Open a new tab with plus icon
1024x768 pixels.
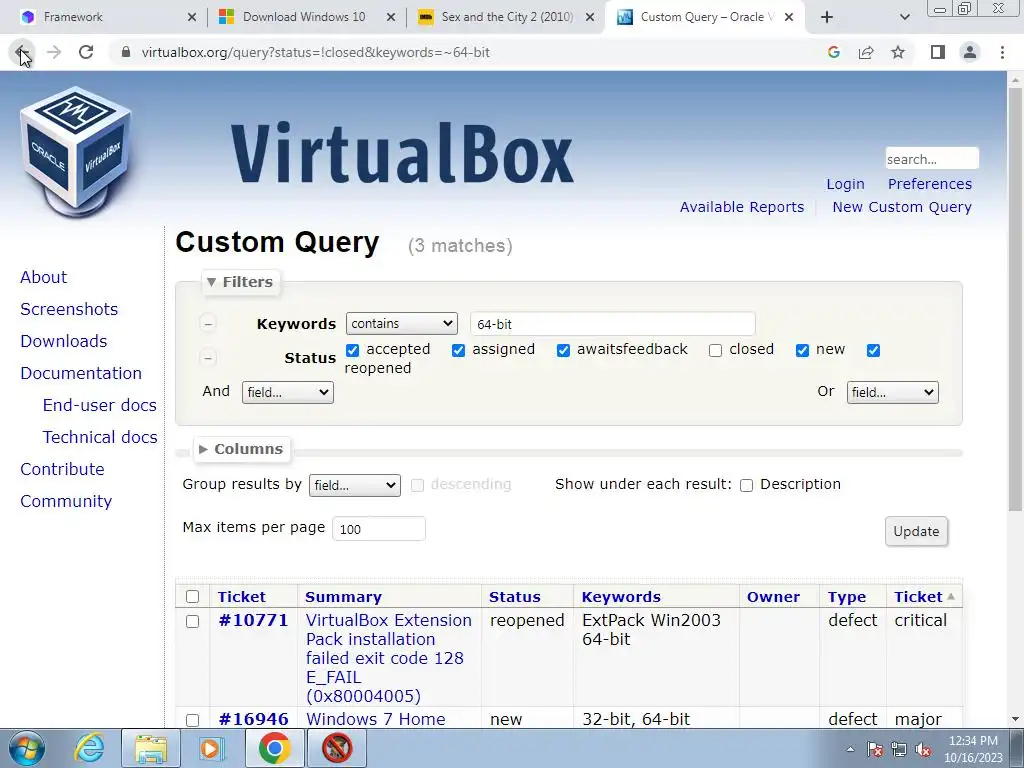pyautogui.click(x=827, y=17)
